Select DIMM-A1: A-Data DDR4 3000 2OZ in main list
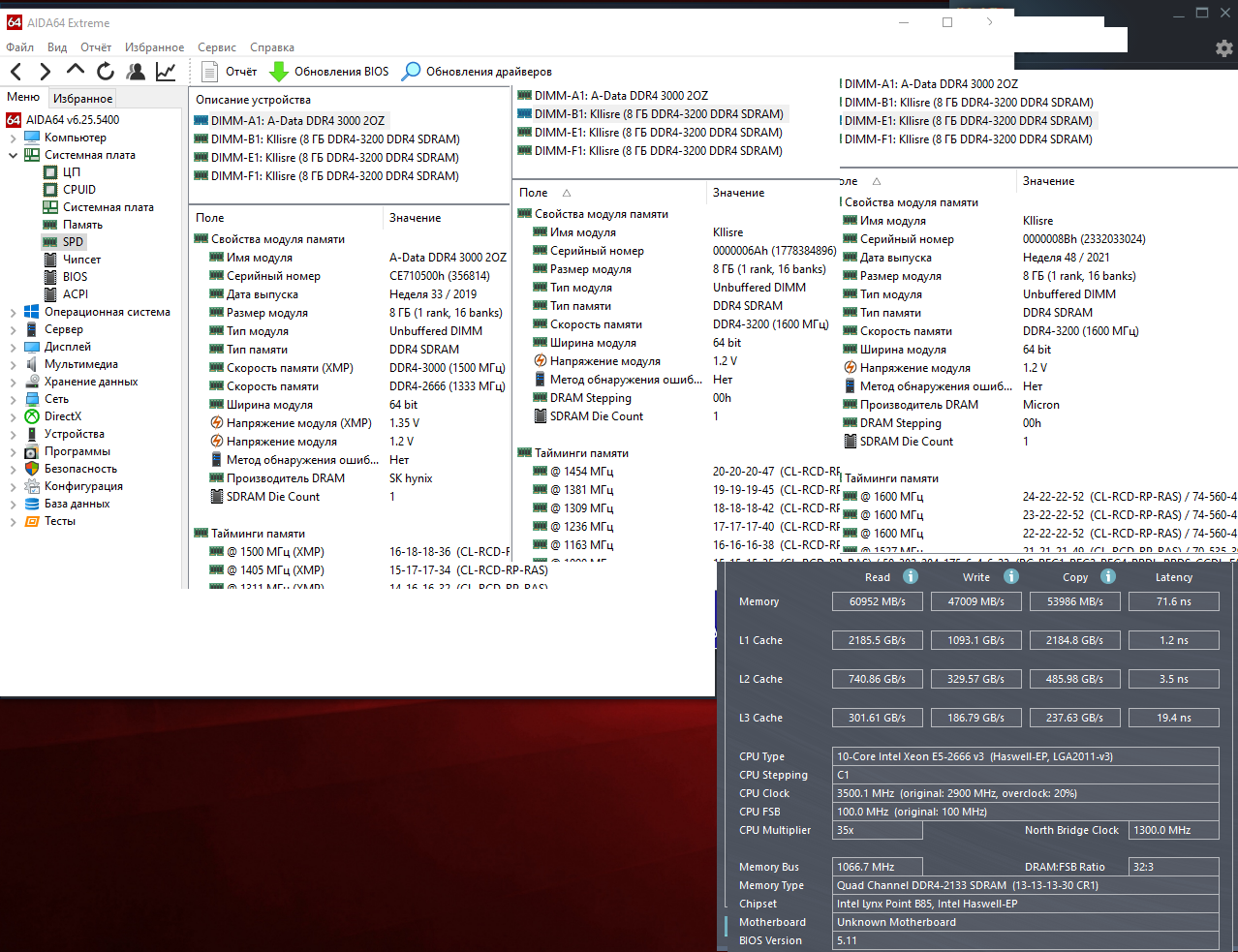The height and width of the screenshot is (952, 1238). pyautogui.click(x=290, y=121)
